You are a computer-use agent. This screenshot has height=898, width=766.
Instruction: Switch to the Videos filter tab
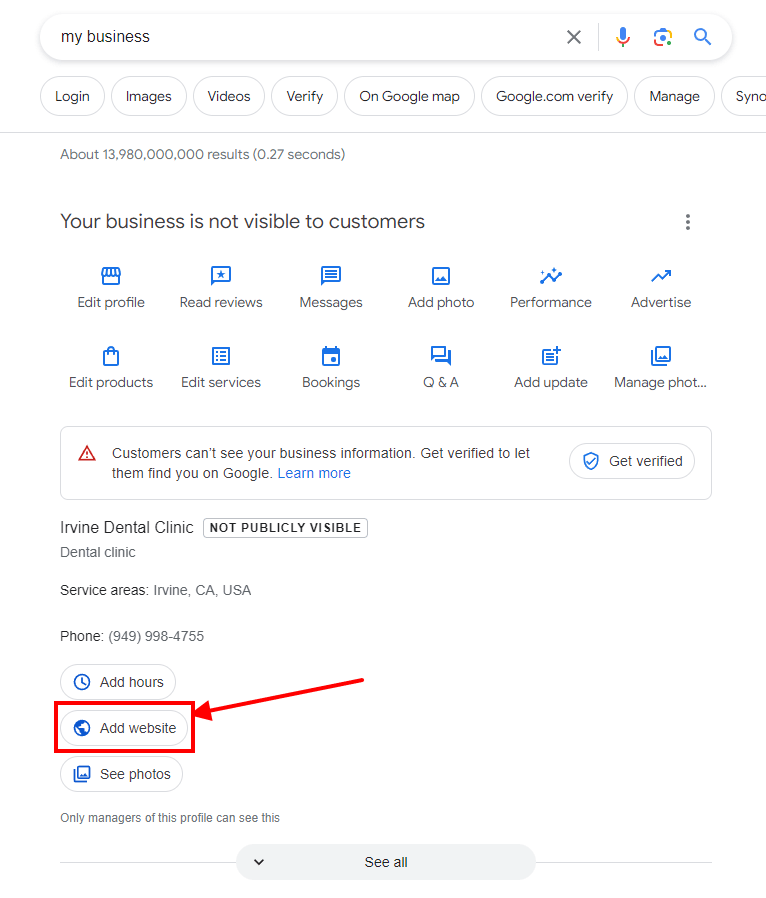228,96
